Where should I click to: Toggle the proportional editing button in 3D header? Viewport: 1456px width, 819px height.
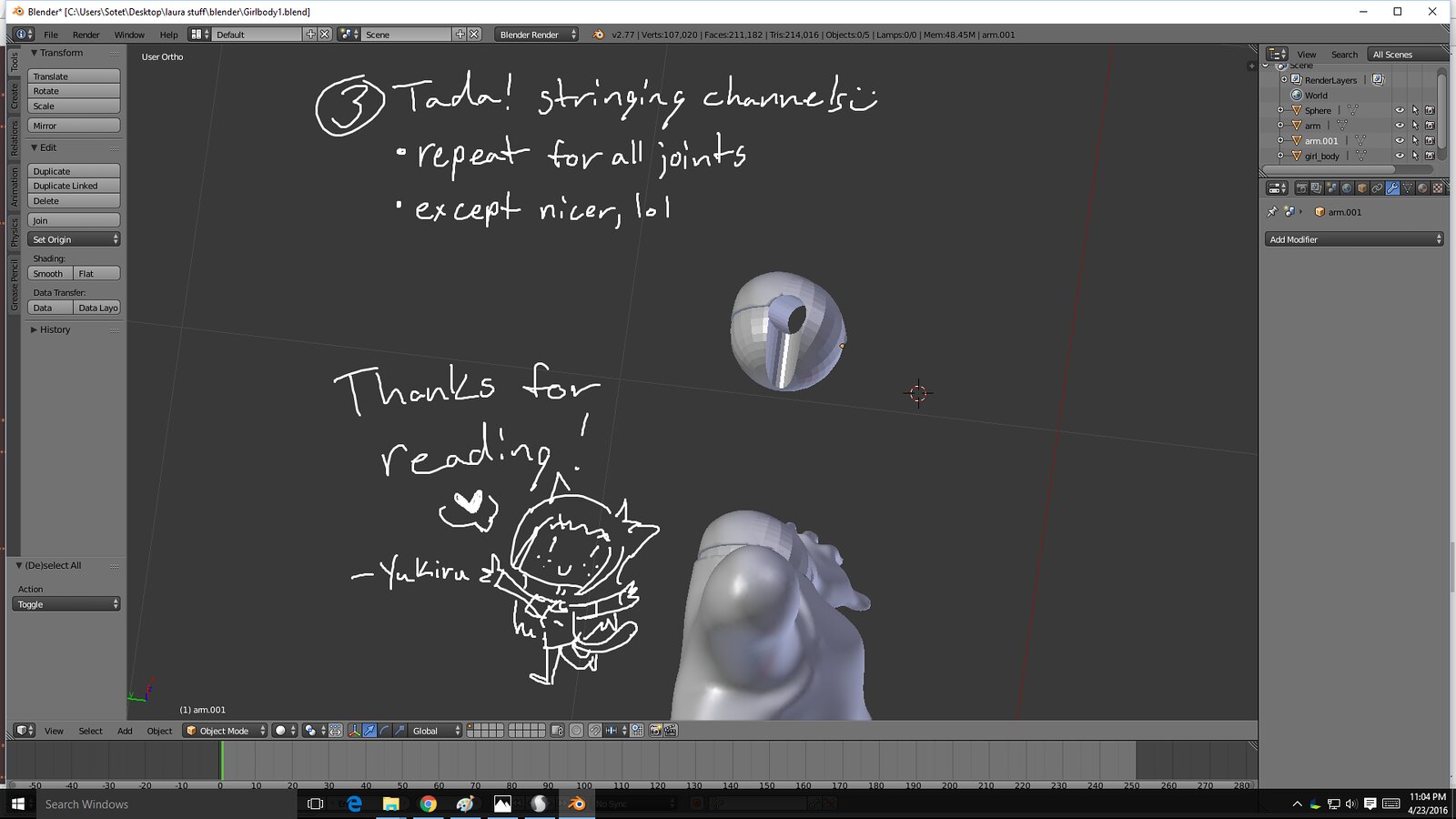[x=576, y=731]
